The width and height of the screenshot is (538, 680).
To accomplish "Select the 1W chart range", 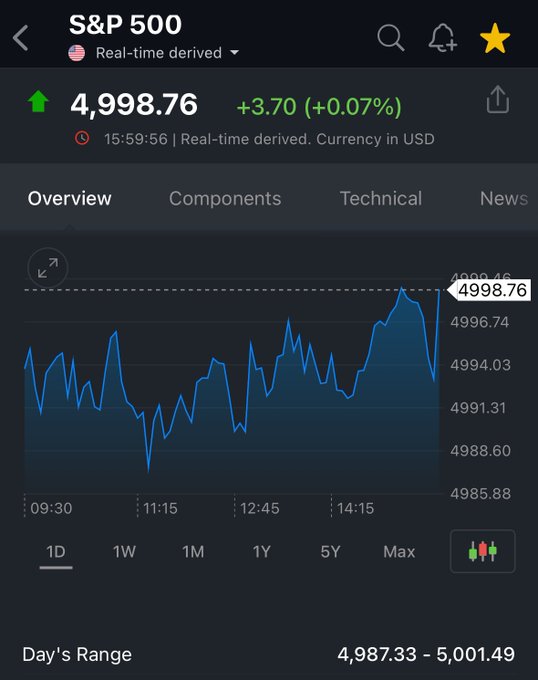I will click(x=124, y=552).
